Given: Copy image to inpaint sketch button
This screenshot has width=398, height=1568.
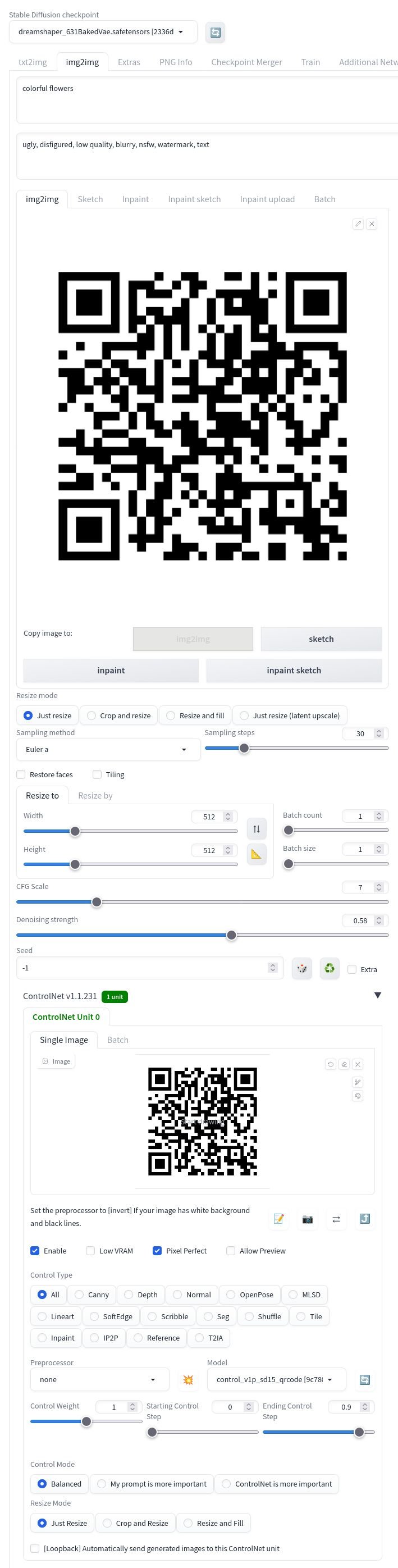Looking at the screenshot, I should pos(294,670).
